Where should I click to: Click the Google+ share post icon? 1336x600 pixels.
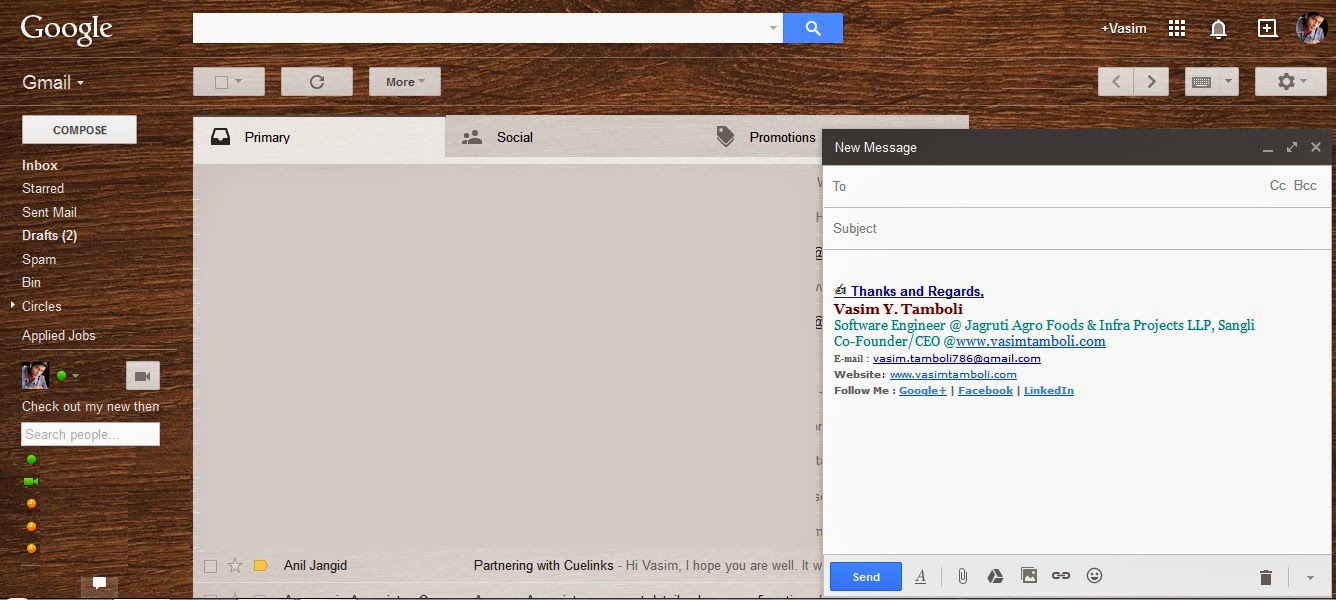1267,28
